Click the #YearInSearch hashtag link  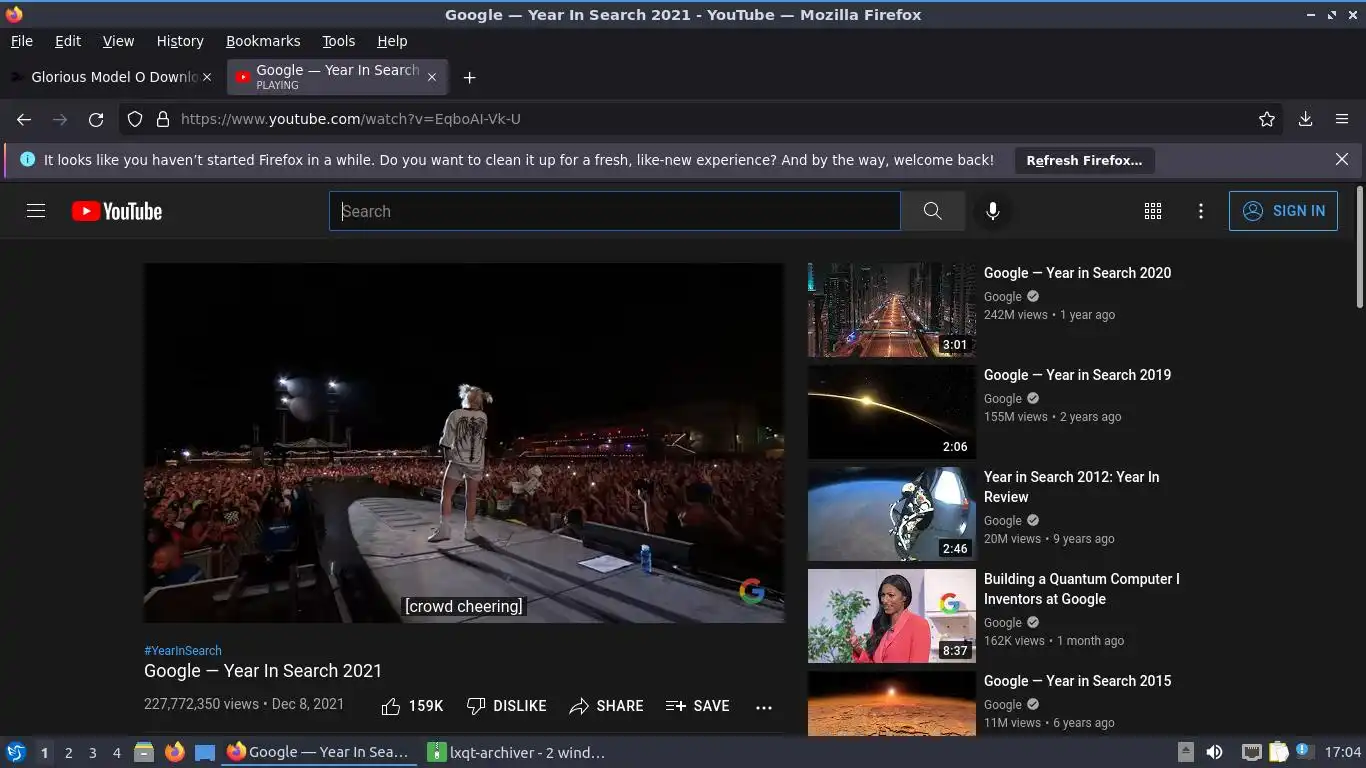(x=183, y=650)
